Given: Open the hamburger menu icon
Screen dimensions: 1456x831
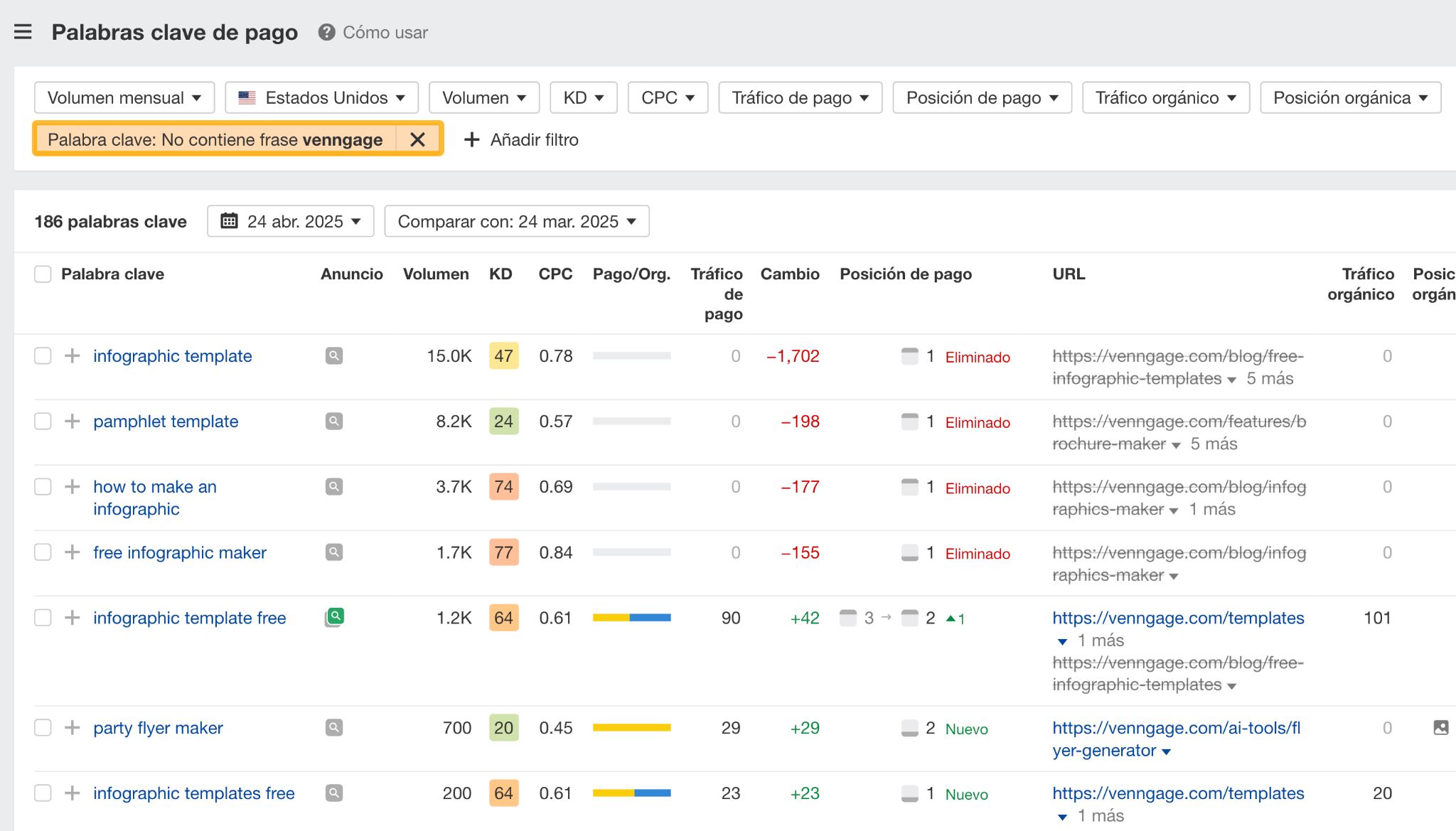Looking at the screenshot, I should (x=23, y=32).
